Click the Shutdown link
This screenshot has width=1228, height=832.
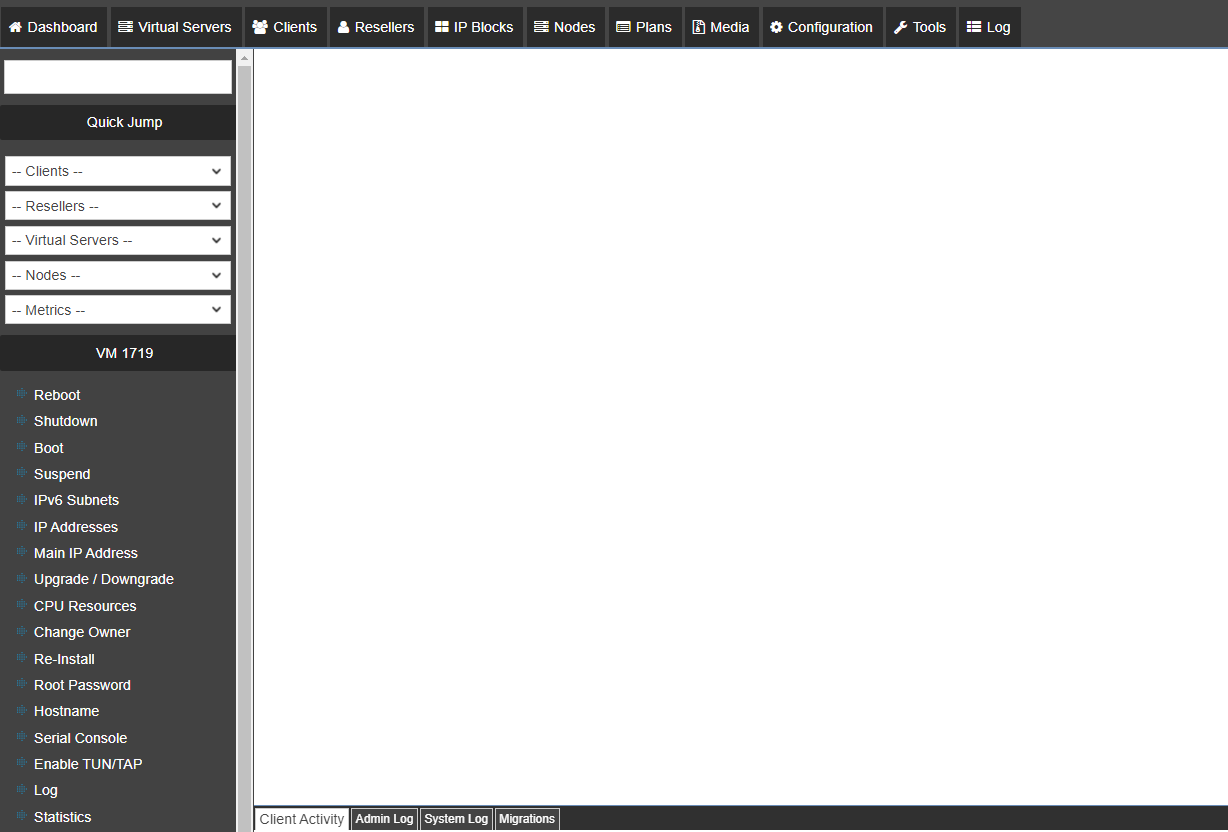[x=66, y=421]
